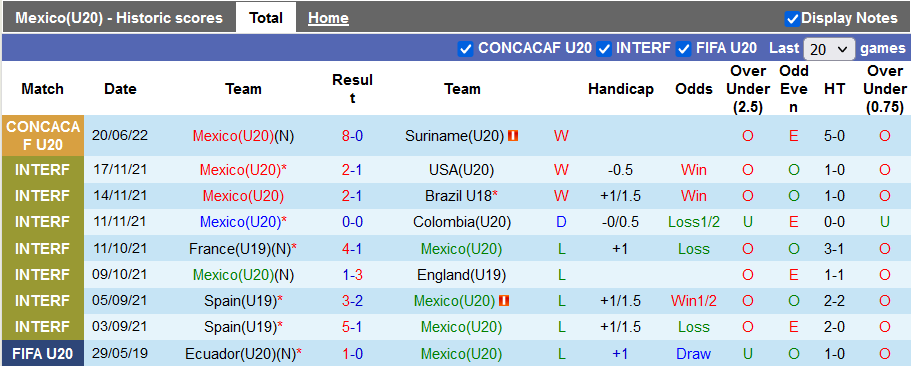Toggle the Display Notes checkbox
Viewport: 911px width, 366px height.
tap(792, 19)
